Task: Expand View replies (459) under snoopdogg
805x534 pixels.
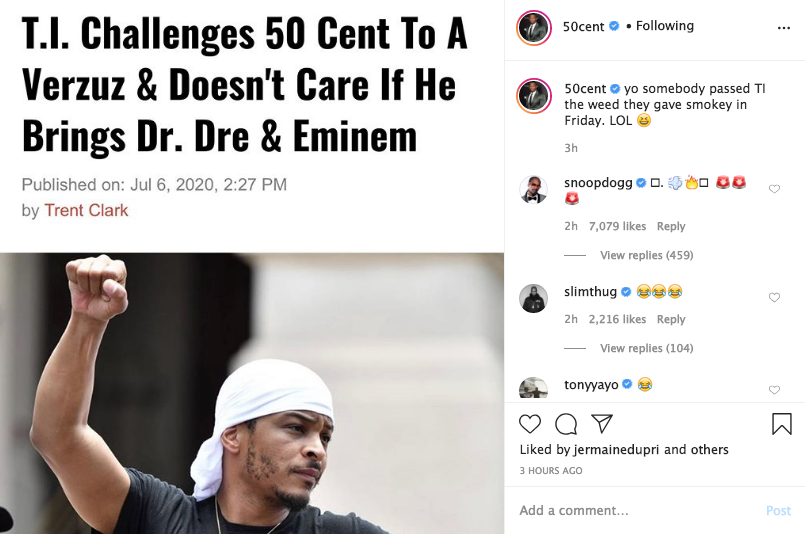Action: 646,255
